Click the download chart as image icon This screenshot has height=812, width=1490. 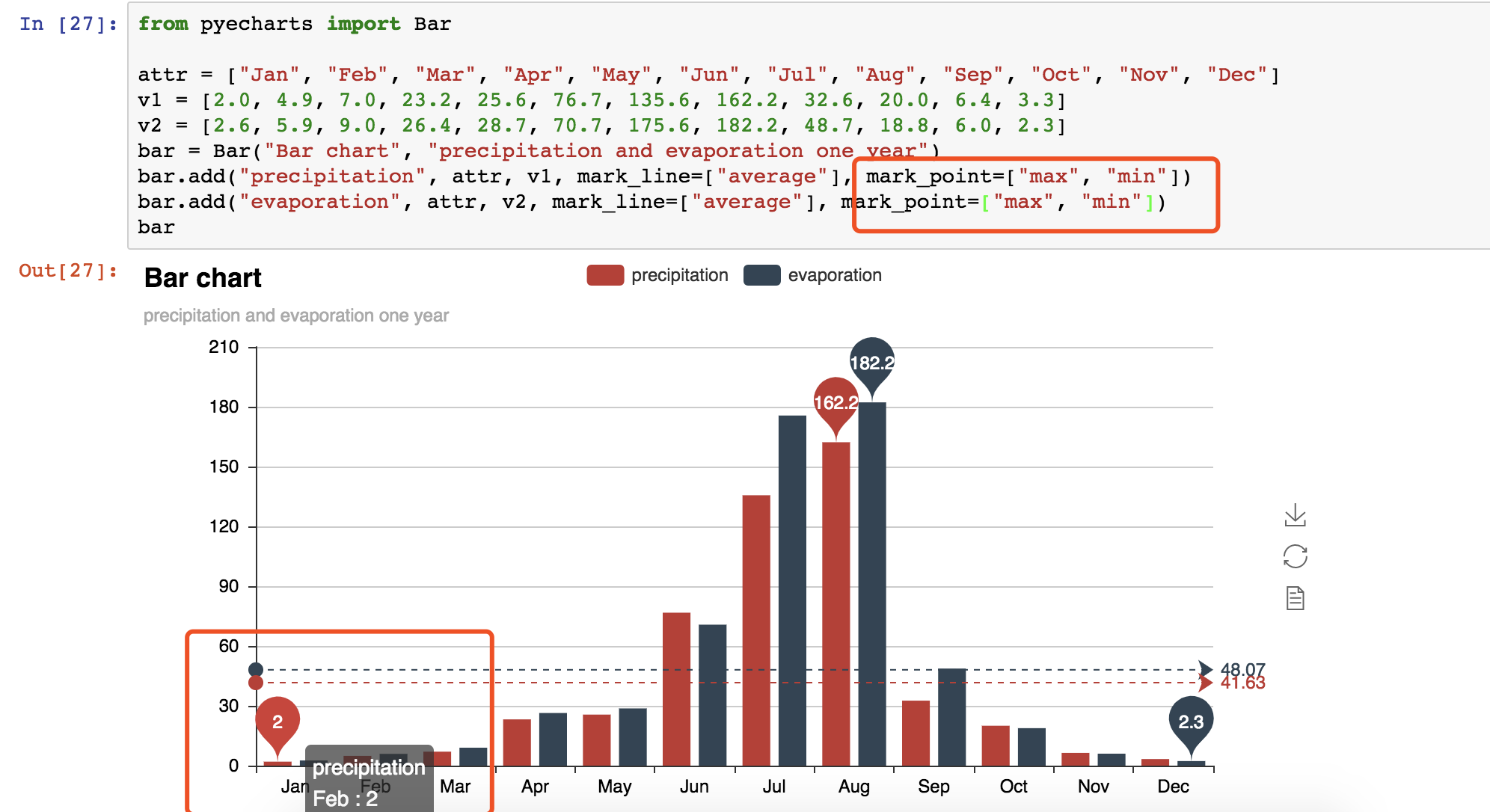coord(1296,514)
